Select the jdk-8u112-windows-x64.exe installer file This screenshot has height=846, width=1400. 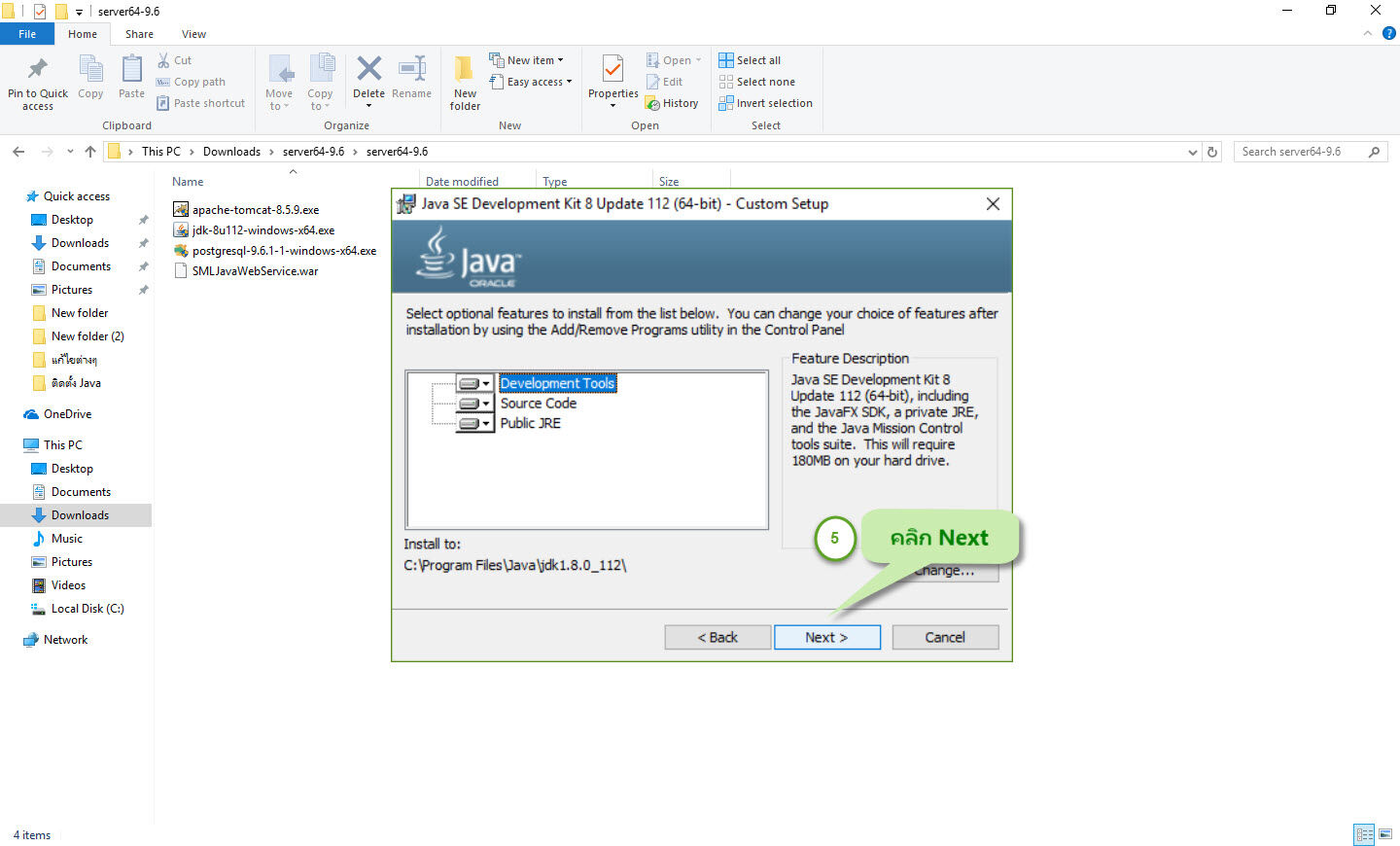262,229
